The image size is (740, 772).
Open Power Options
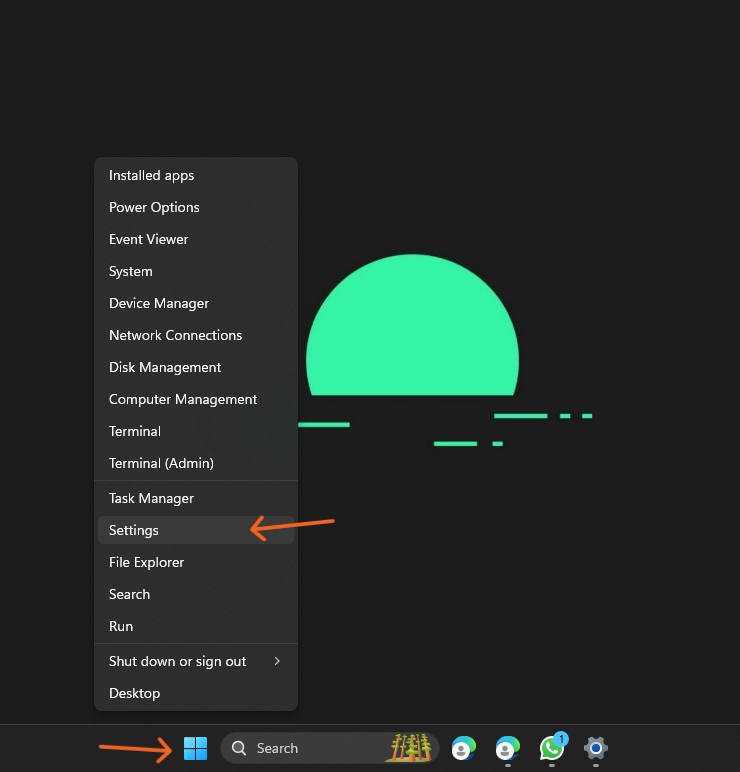pos(196,207)
